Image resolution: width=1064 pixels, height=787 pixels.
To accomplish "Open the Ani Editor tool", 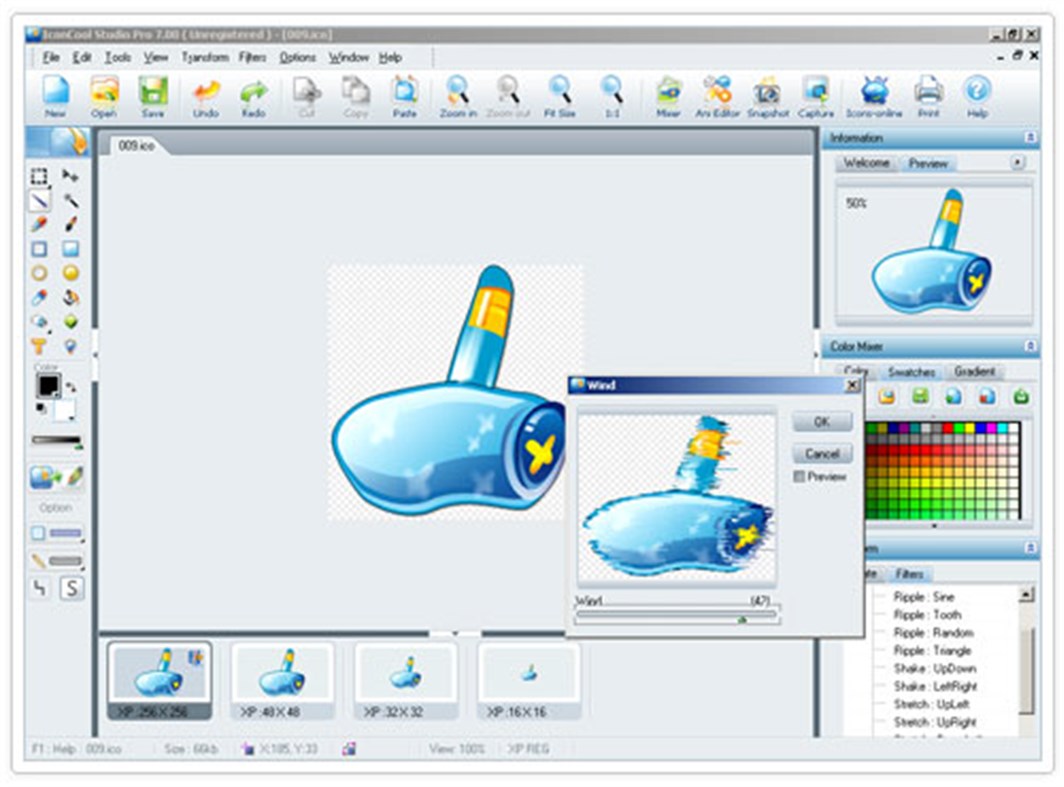I will click(717, 96).
